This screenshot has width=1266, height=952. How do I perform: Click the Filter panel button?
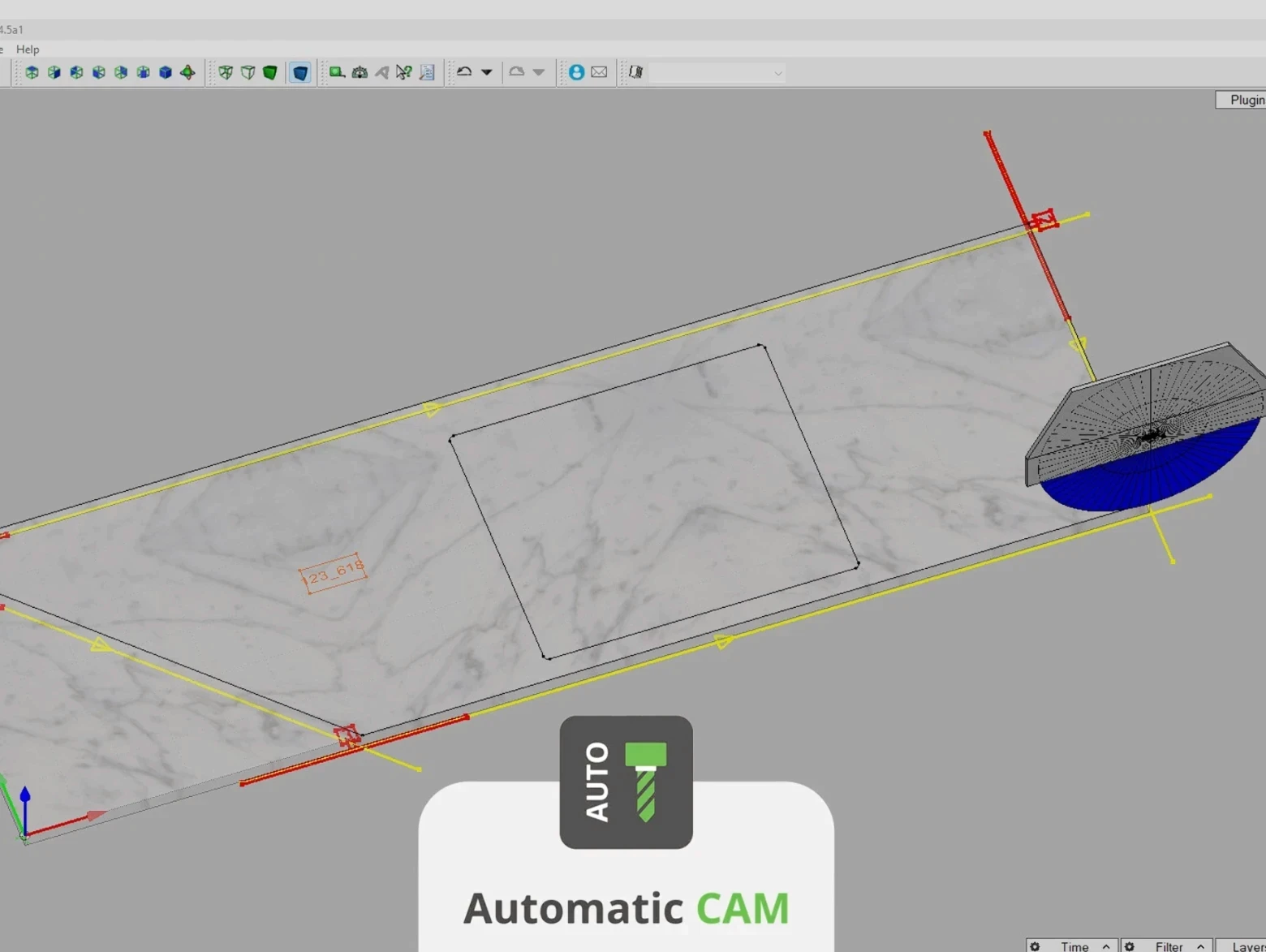pyautogui.click(x=1168, y=946)
